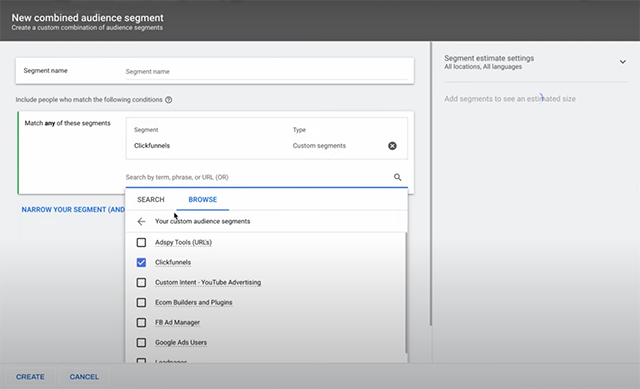Click the CREATE button
Image resolution: width=640 pixels, height=389 pixels.
coord(30,377)
